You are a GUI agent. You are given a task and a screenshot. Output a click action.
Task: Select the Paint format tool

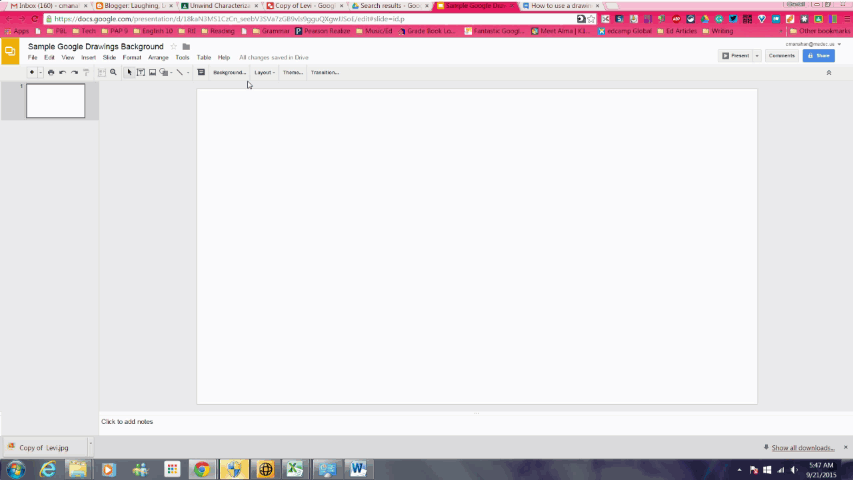coord(86,72)
